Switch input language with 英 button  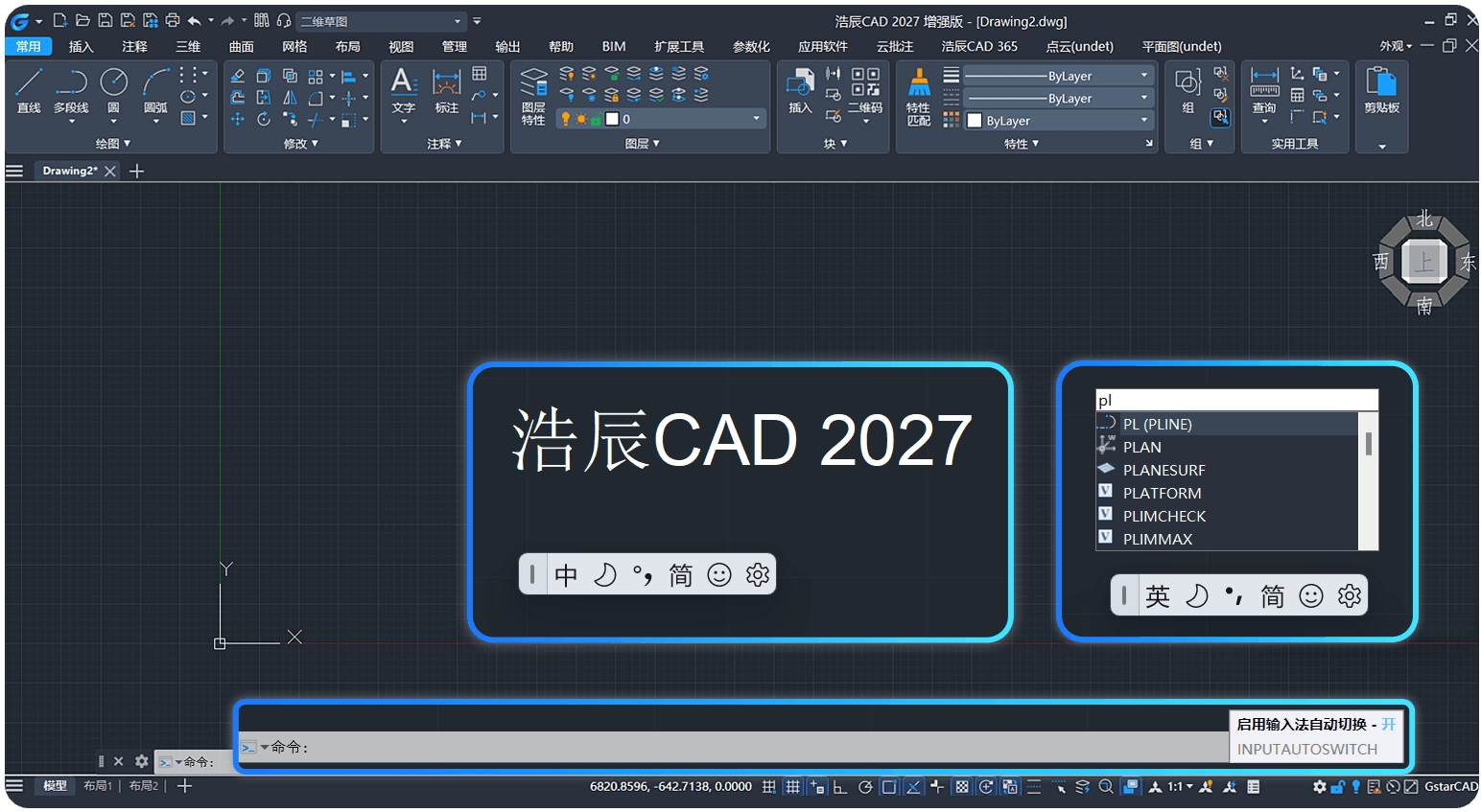1158,596
